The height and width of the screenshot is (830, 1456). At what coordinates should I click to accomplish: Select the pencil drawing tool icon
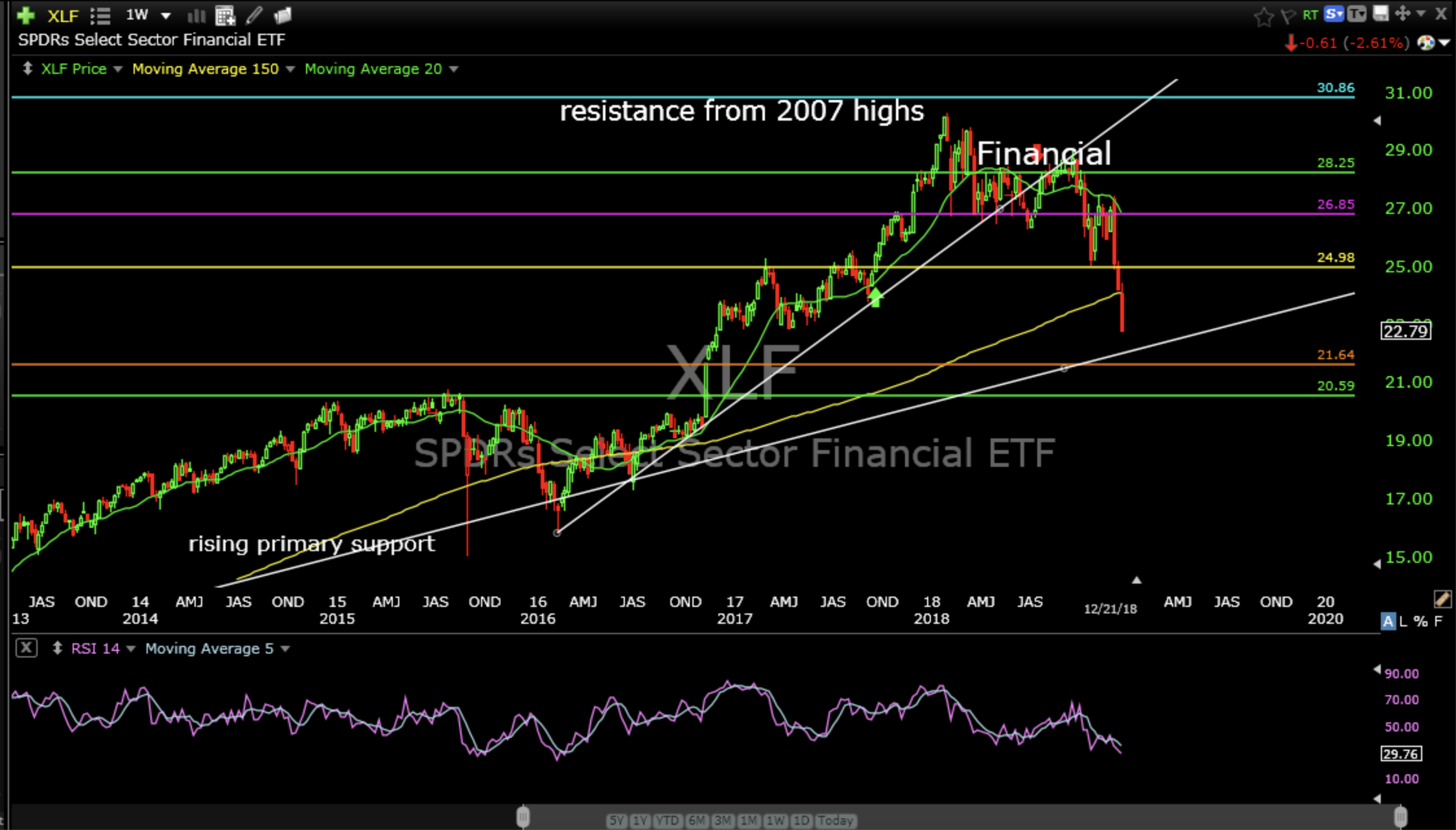[x=254, y=15]
